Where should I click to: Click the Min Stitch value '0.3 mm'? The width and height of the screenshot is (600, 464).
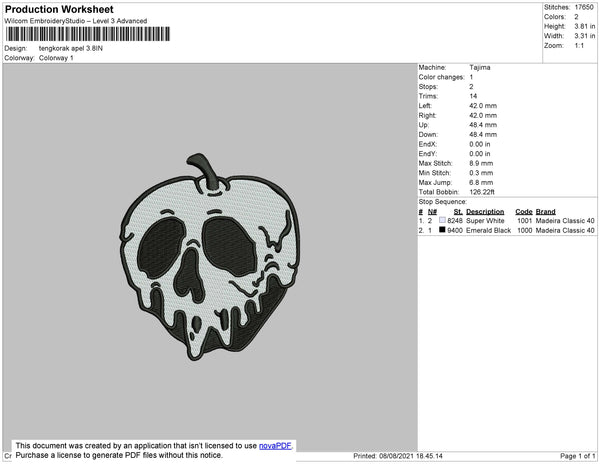[481, 173]
